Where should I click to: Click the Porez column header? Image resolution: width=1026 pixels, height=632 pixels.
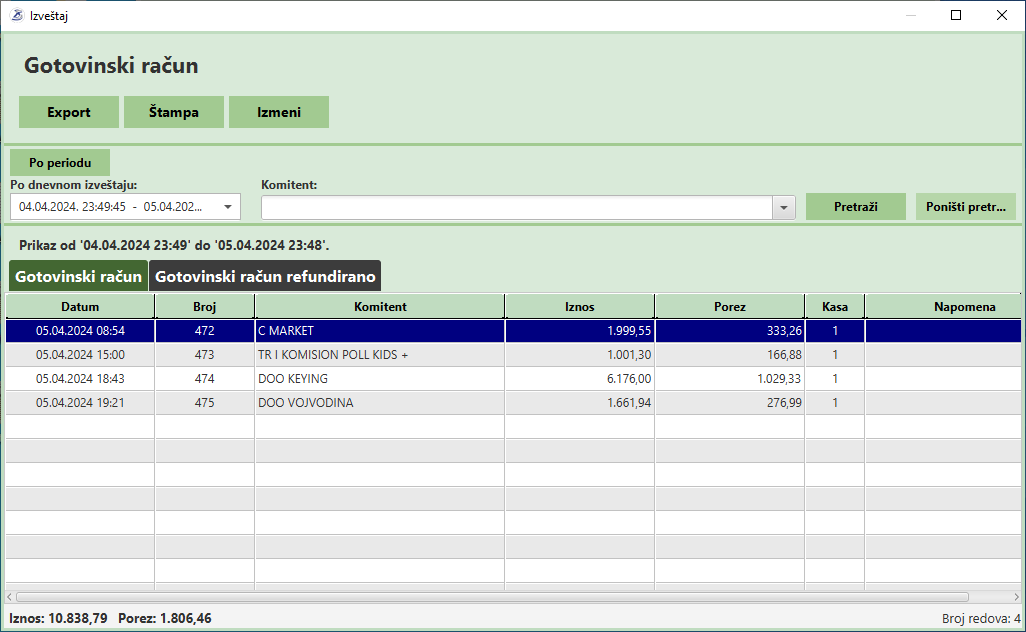pyautogui.click(x=729, y=306)
